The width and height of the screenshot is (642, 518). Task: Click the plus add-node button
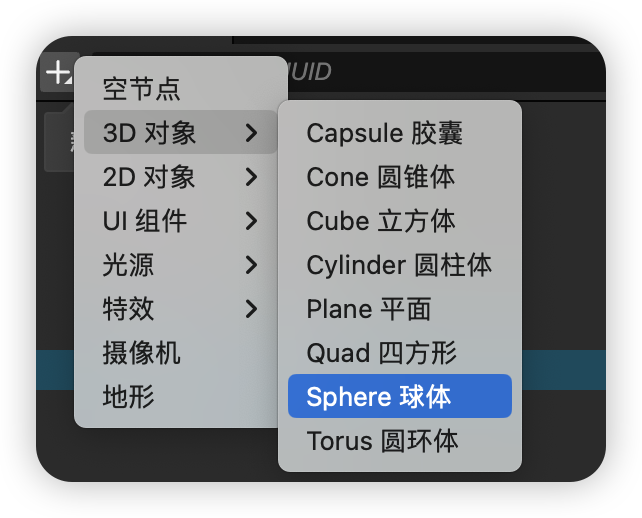coord(58,73)
